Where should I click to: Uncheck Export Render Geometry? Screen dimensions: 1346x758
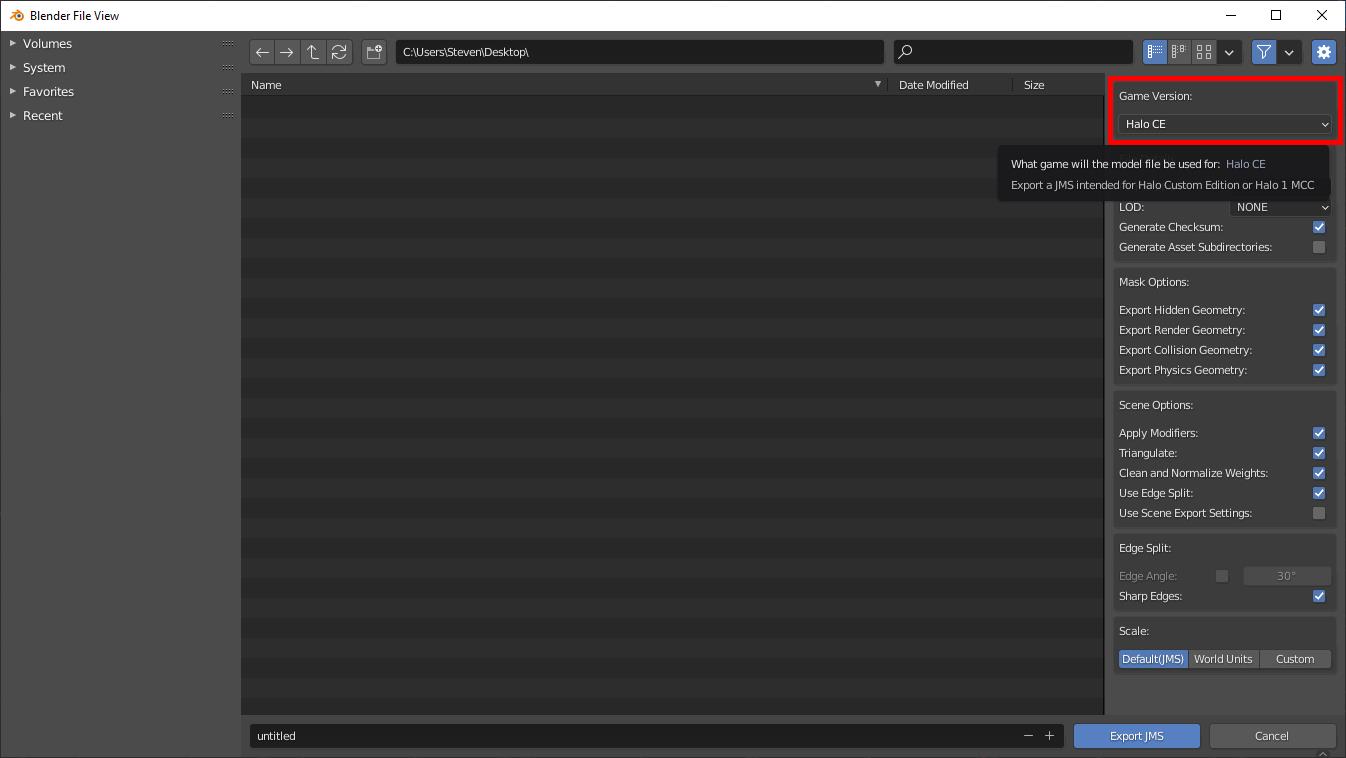click(x=1319, y=330)
